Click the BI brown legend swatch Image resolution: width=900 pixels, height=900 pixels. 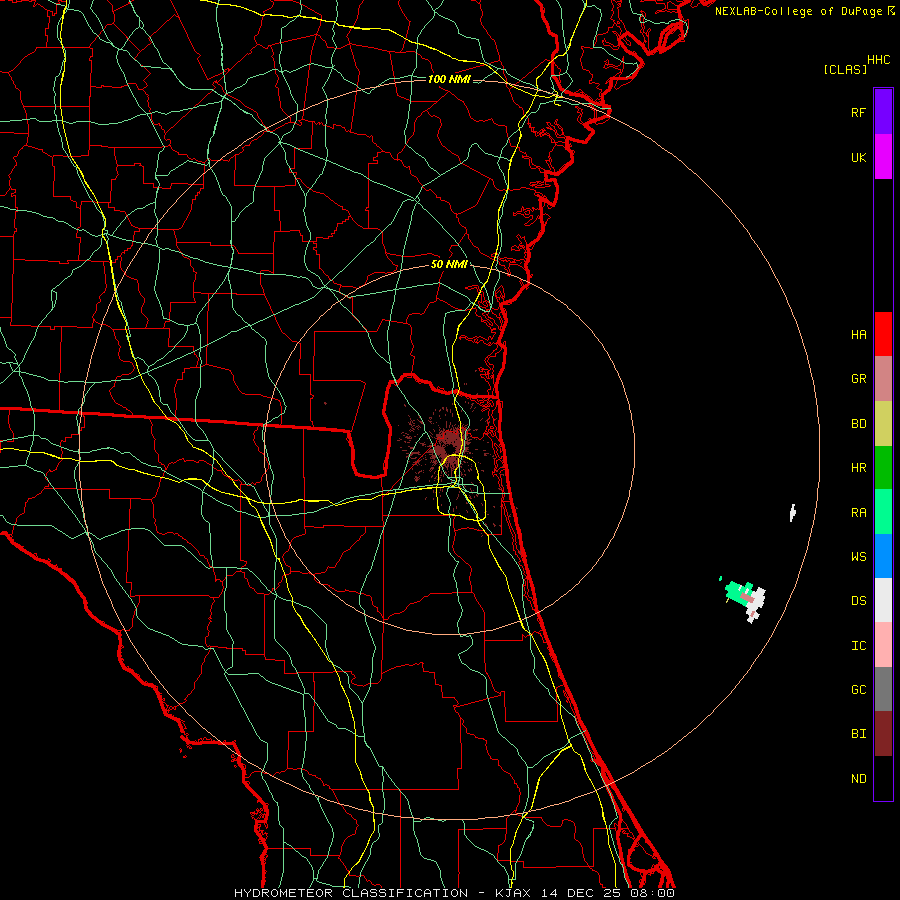[883, 734]
